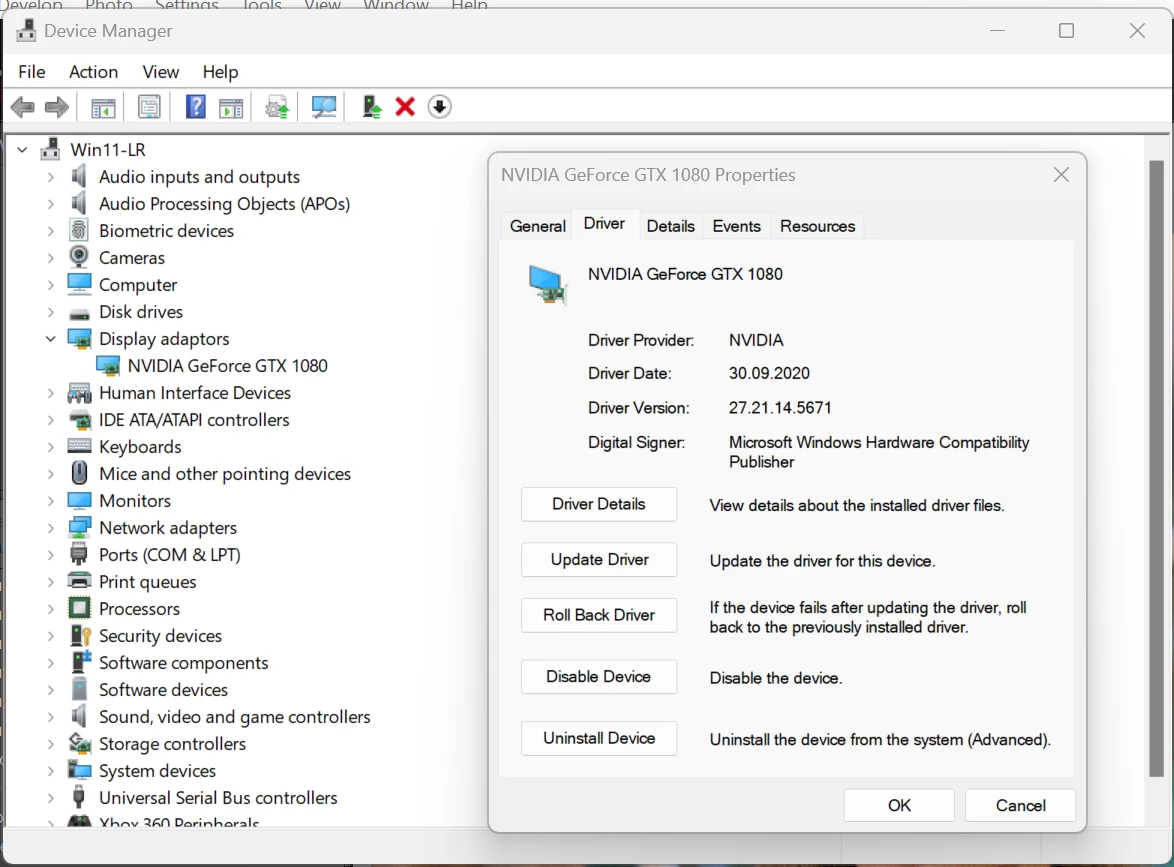Viewport: 1174px width, 867px height.
Task: Click the Print queues printer icon
Action: (79, 581)
